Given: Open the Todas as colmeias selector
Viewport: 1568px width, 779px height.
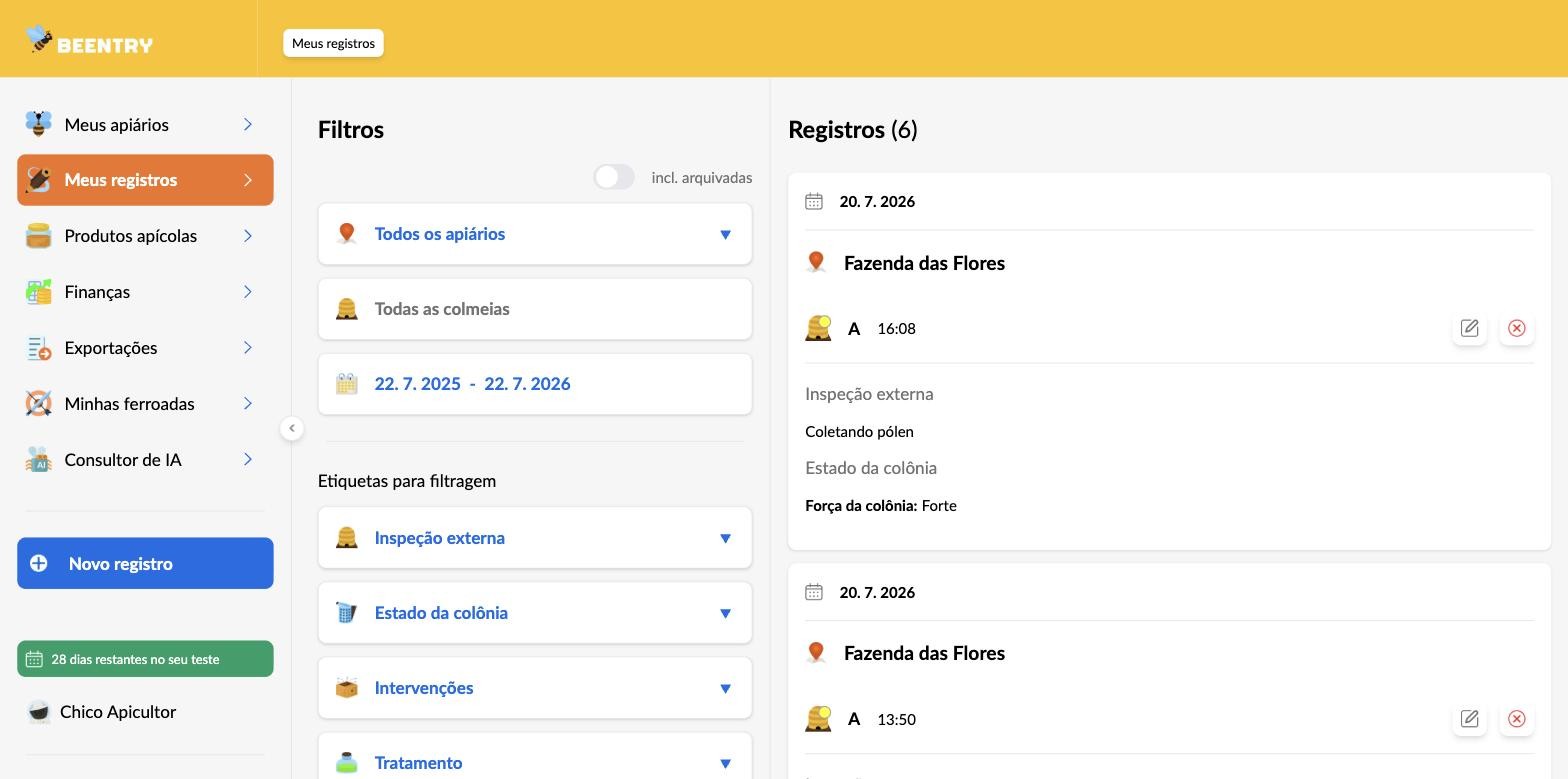Looking at the screenshot, I should pyautogui.click(x=535, y=309).
